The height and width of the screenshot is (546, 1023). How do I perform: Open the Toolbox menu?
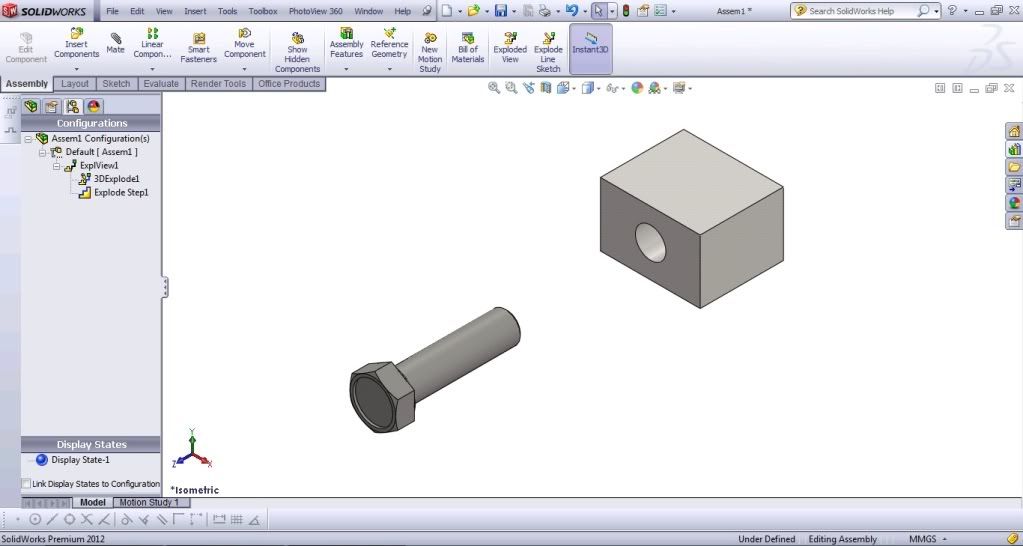[263, 11]
